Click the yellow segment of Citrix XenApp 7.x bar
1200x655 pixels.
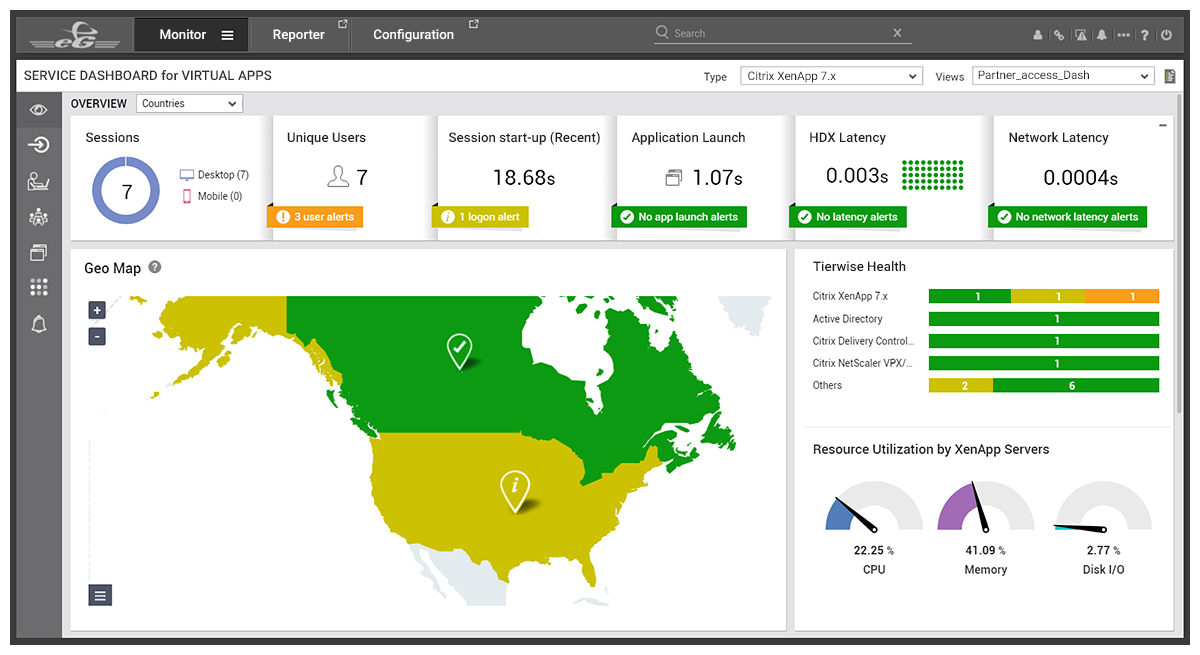[1048, 296]
